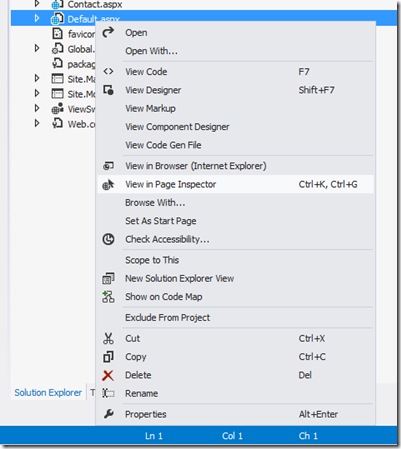Click the New Solution Explorer View icon
This screenshot has width=401, height=449.
coord(108,278)
